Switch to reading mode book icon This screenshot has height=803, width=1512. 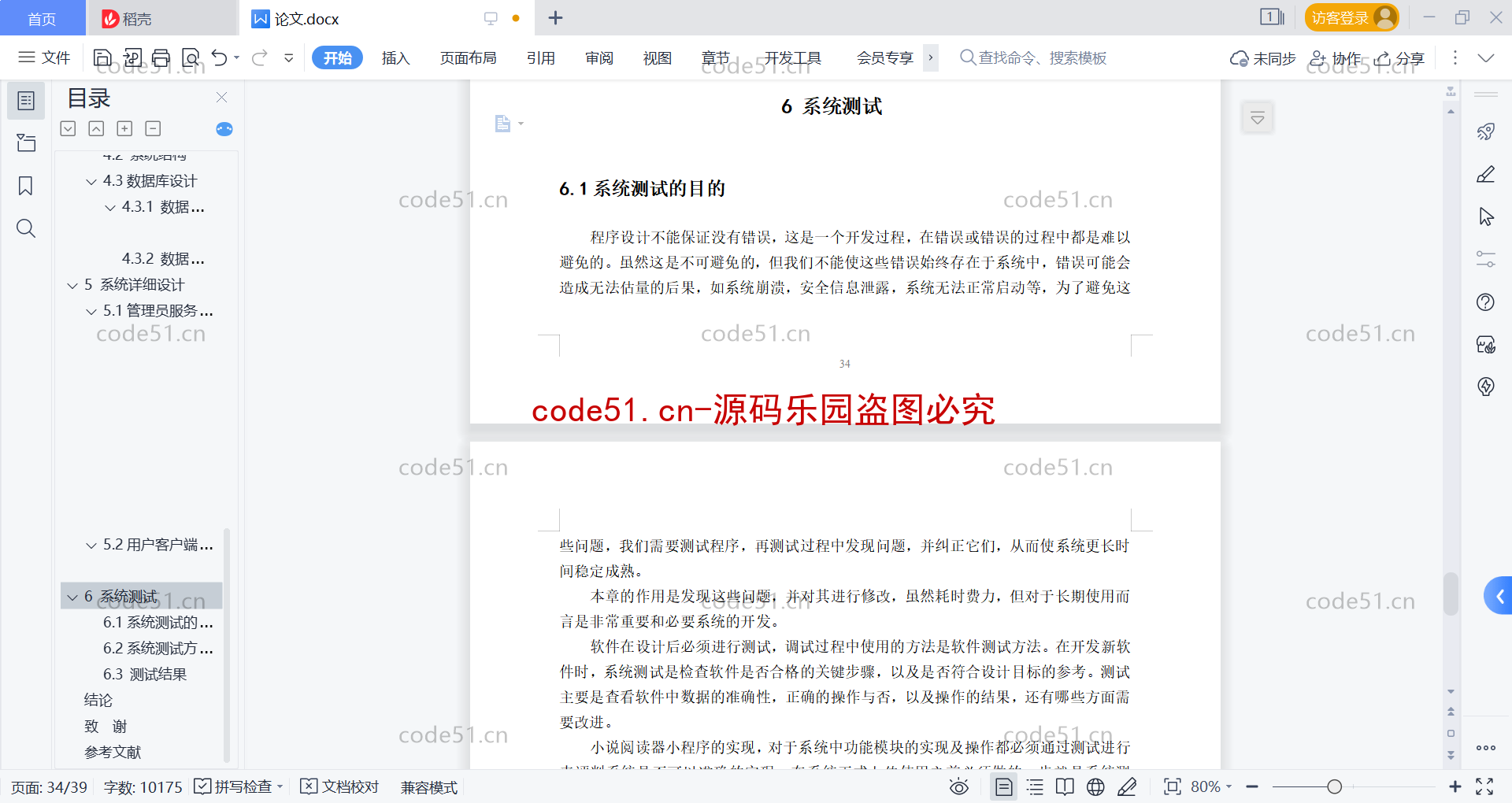[x=1065, y=786]
